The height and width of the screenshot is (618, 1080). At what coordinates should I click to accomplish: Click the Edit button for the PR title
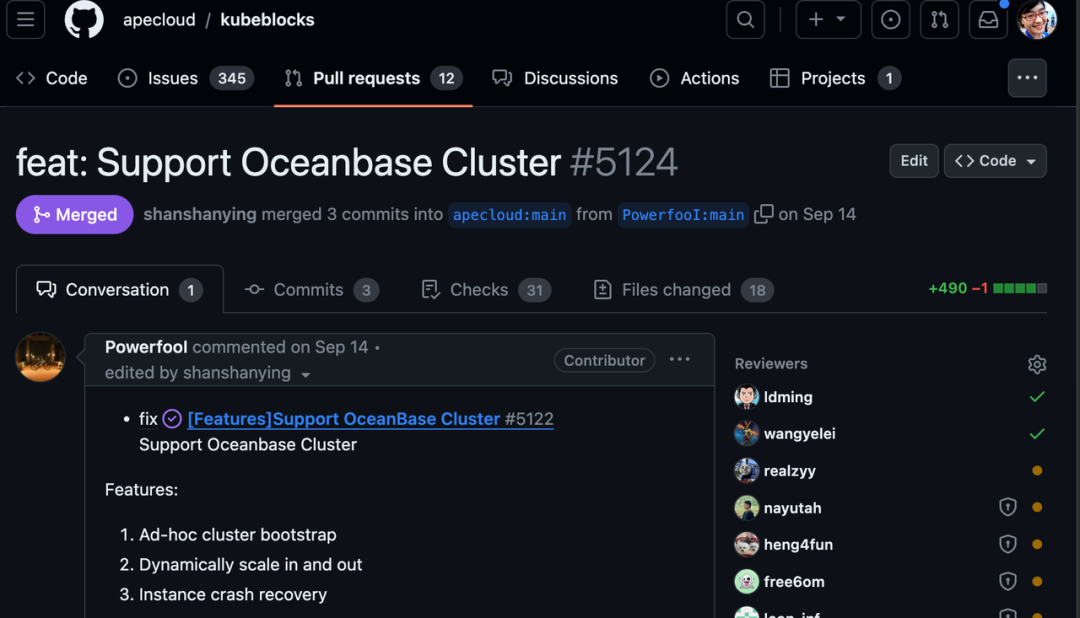point(913,160)
